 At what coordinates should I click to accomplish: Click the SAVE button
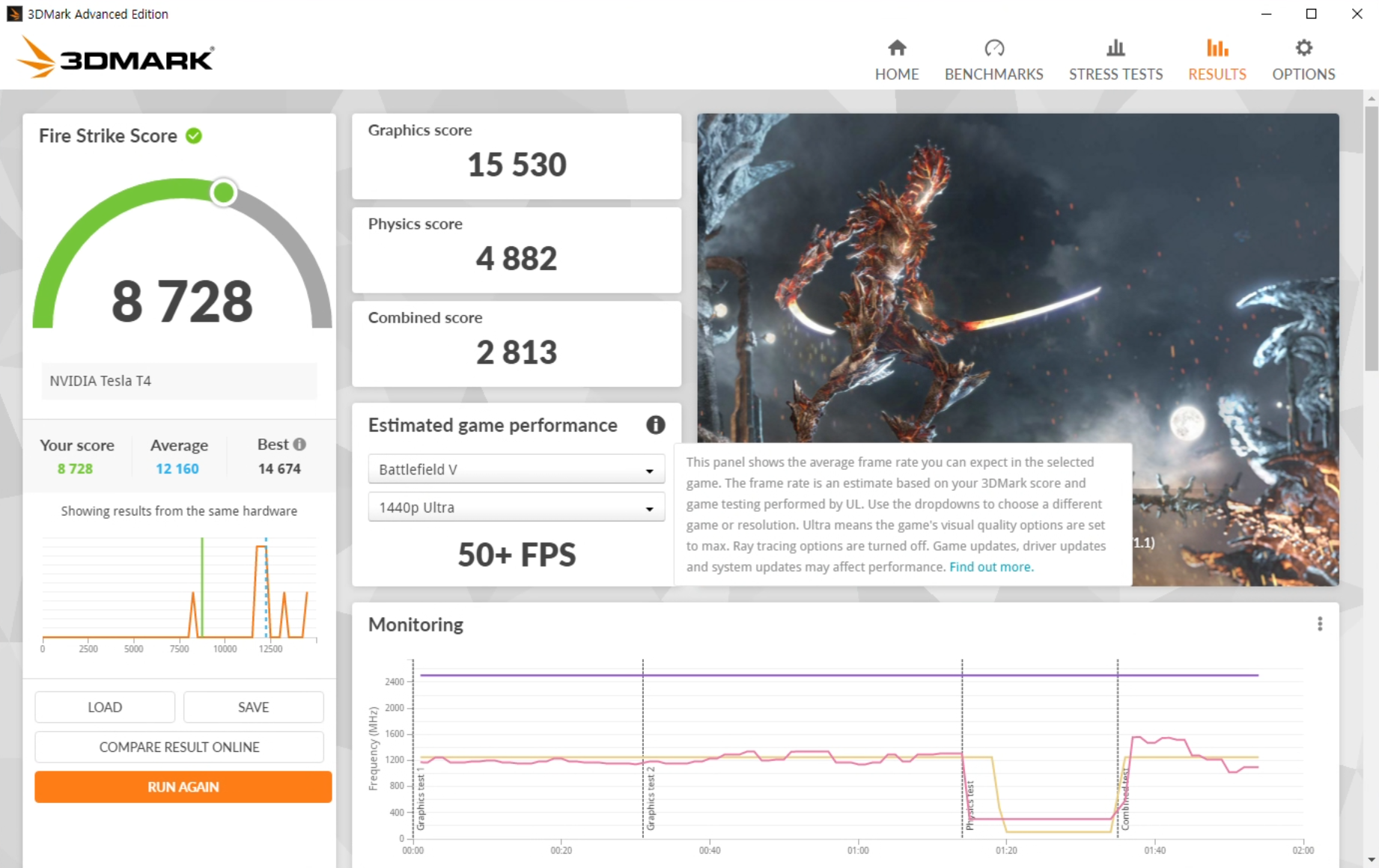[253, 707]
